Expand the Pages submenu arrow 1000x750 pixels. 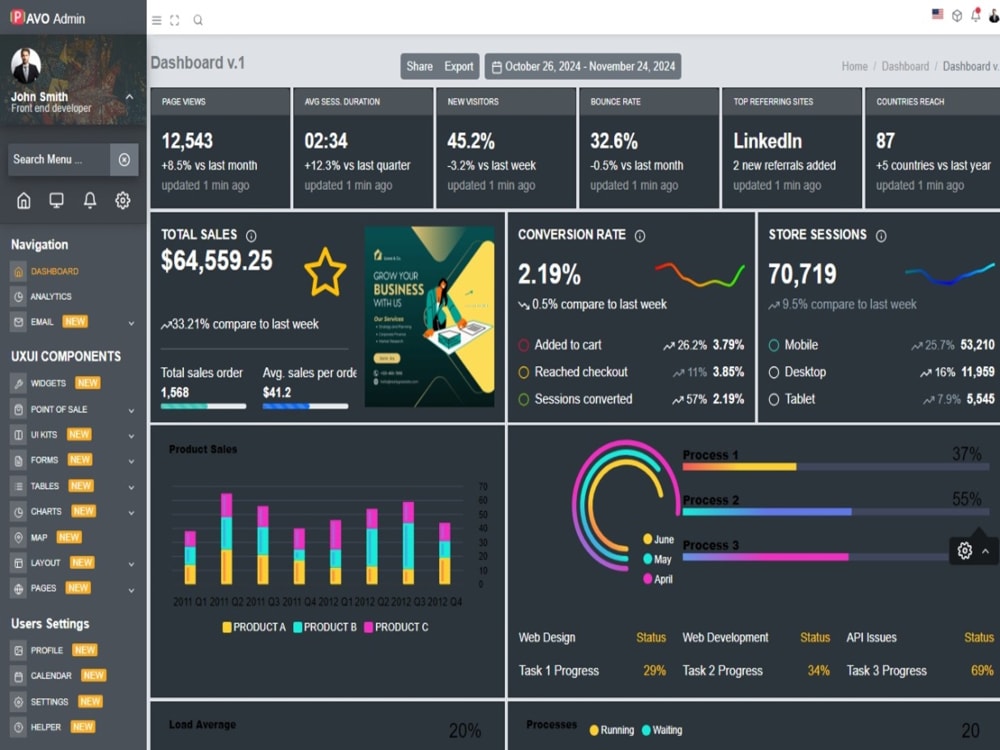(x=131, y=590)
